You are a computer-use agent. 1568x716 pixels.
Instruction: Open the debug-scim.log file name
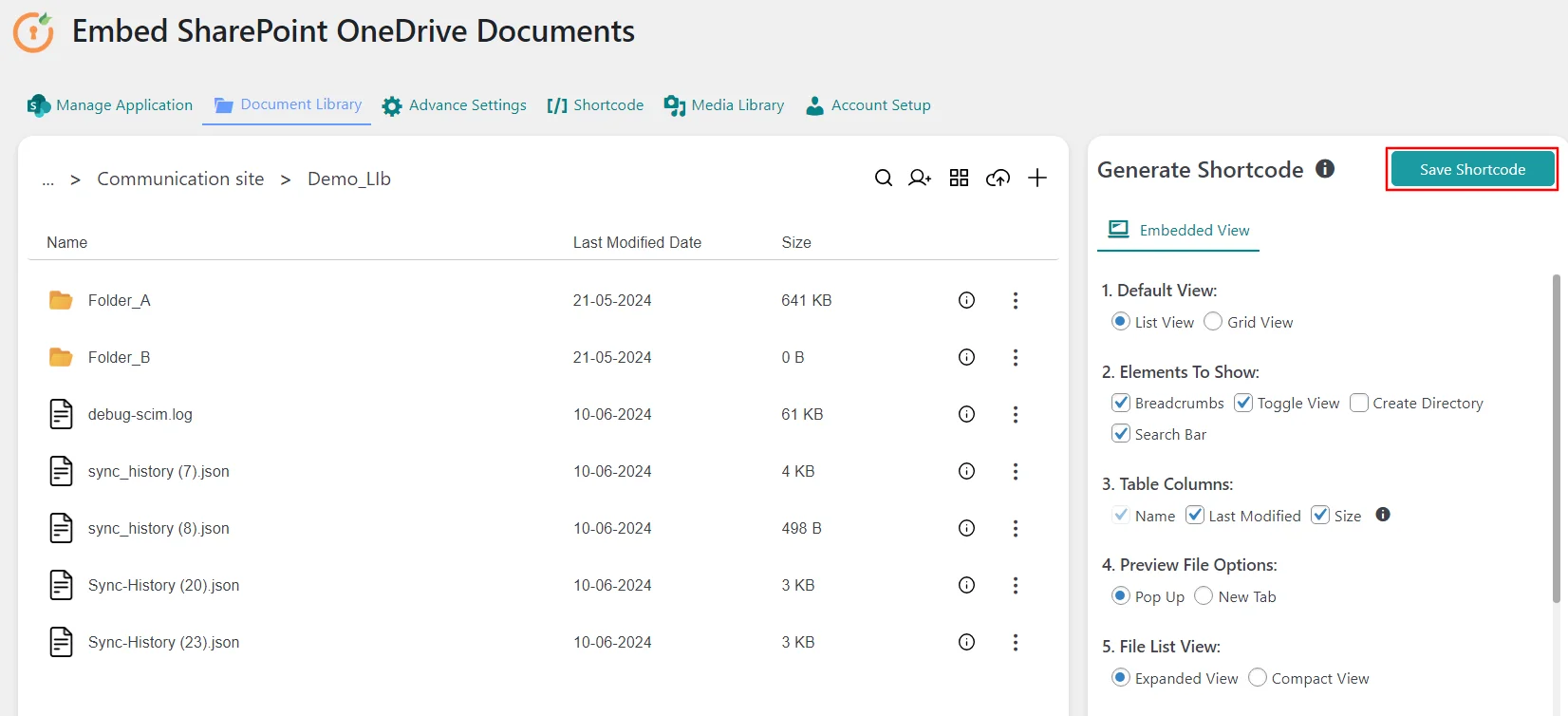click(140, 414)
